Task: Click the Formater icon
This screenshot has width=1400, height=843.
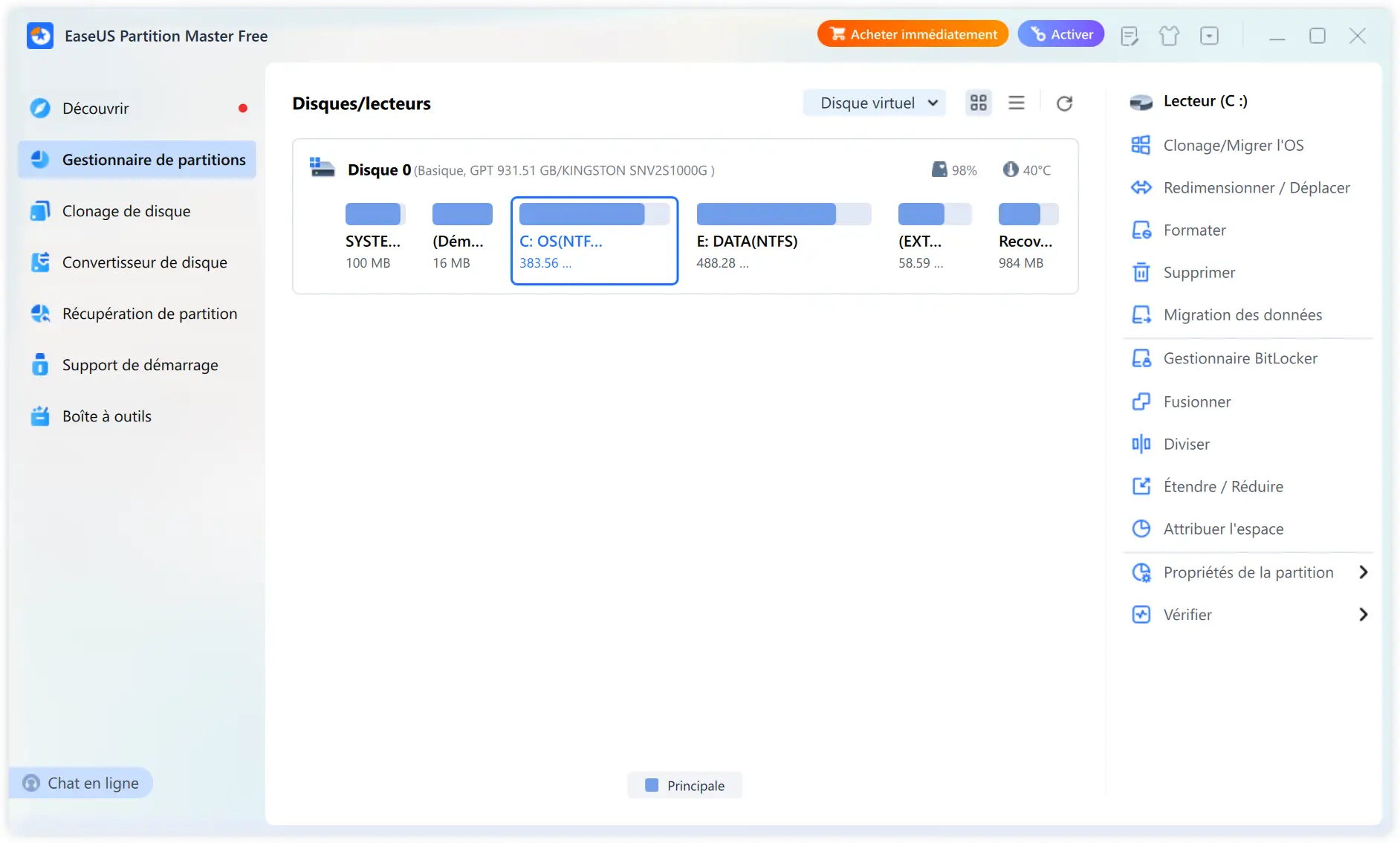Action: point(1141,230)
